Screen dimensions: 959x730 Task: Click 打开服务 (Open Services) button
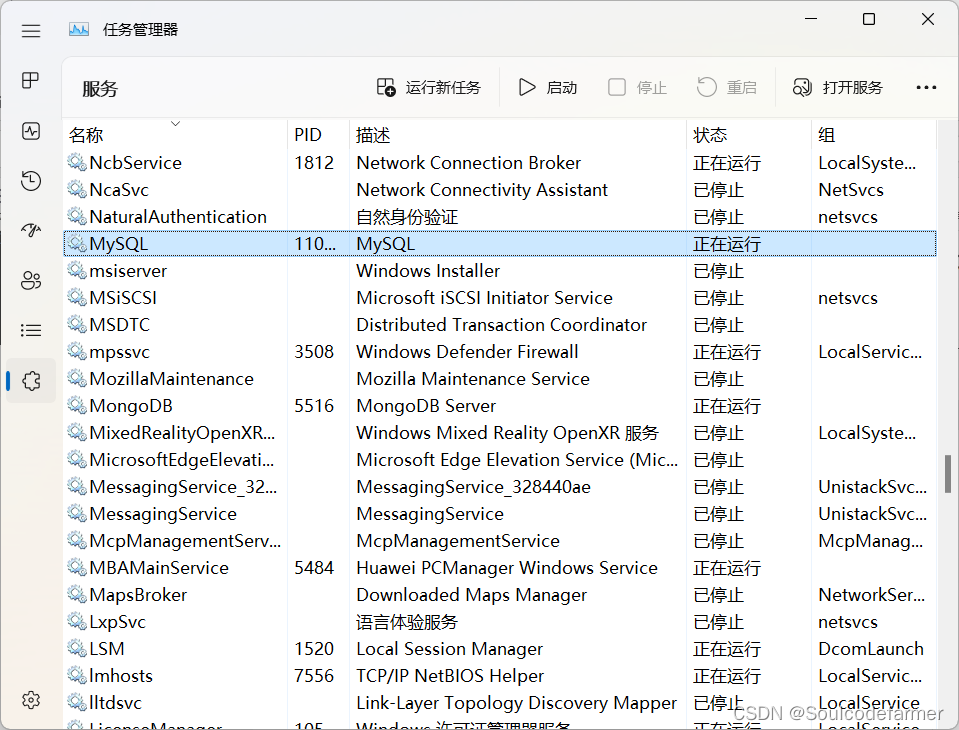838,87
